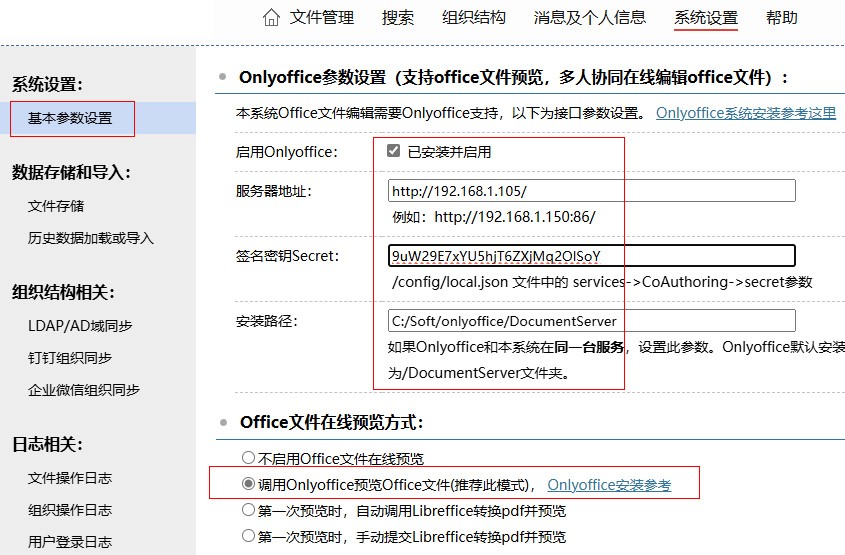
Task: Select the 系统设置 tab
Action: pyautogui.click(x=706, y=18)
